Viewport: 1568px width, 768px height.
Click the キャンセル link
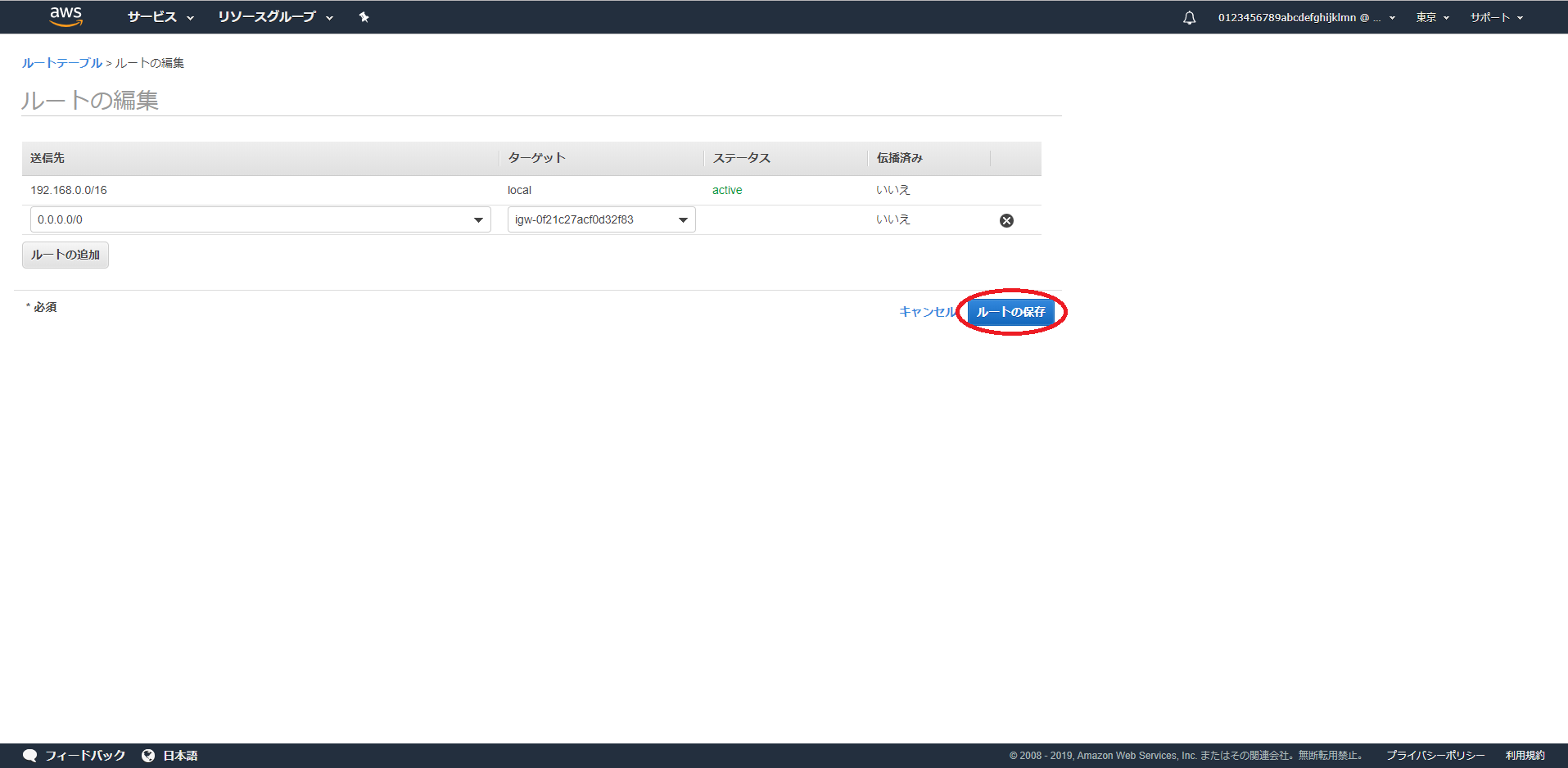pyautogui.click(x=927, y=312)
